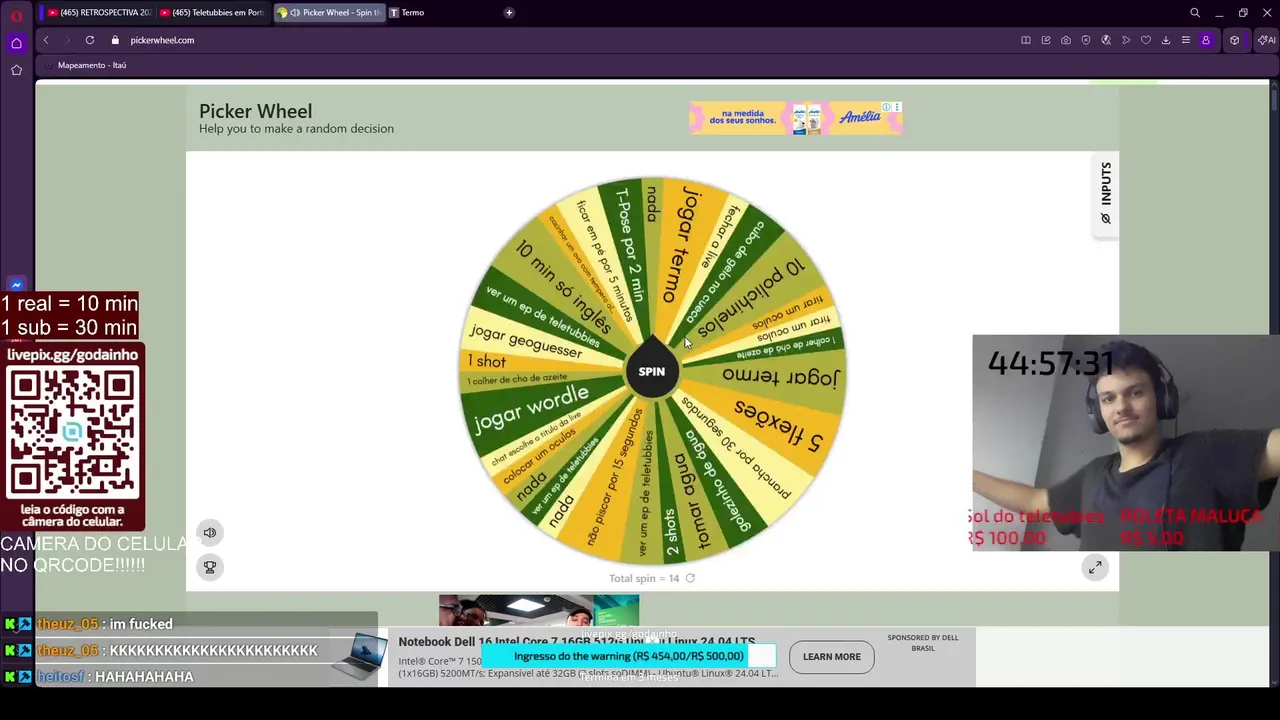This screenshot has width=1280, height=720.
Task: Select the Picker Wheel tab
Action: (328, 13)
